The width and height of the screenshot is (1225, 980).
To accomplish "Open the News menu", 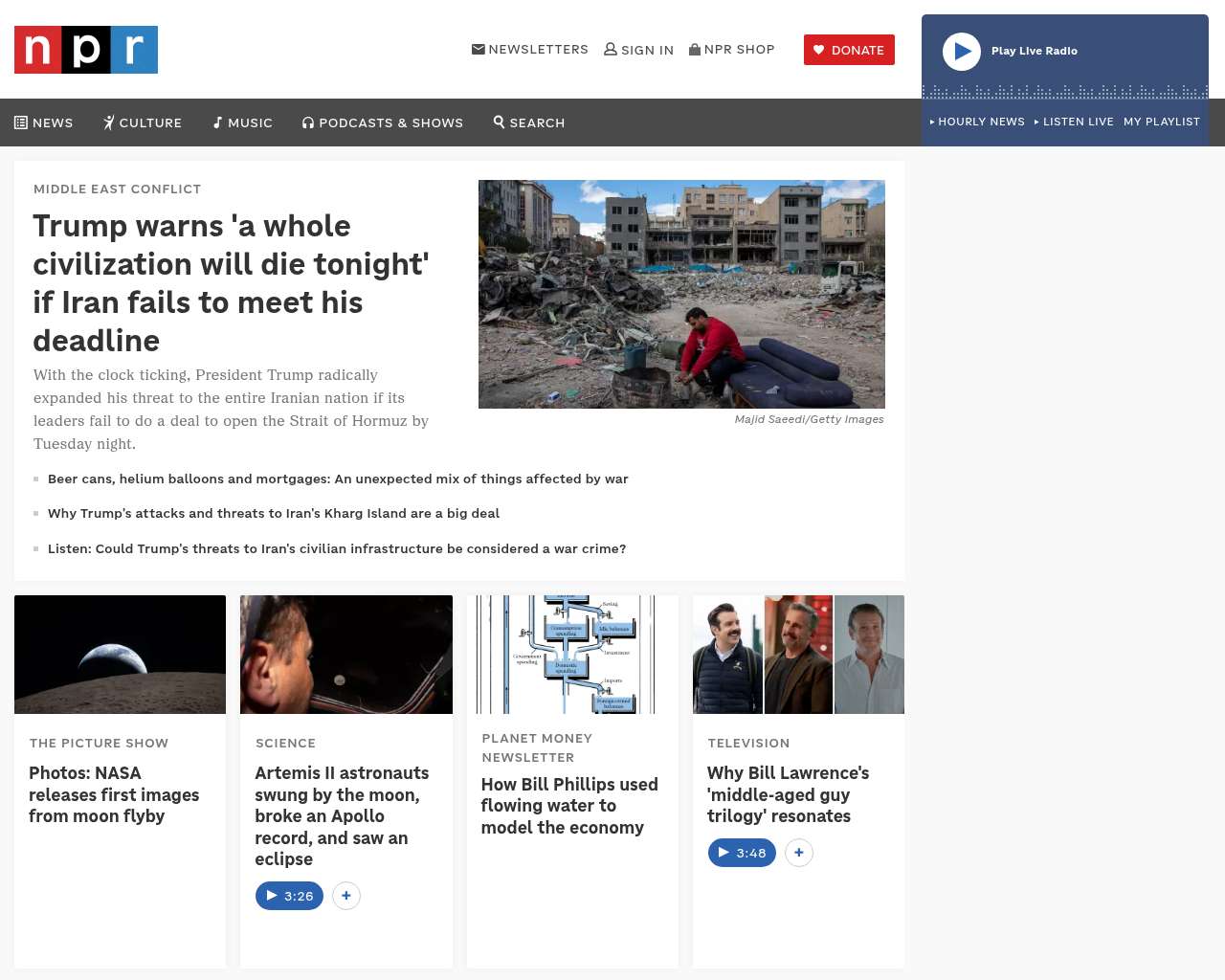I will (x=44, y=122).
